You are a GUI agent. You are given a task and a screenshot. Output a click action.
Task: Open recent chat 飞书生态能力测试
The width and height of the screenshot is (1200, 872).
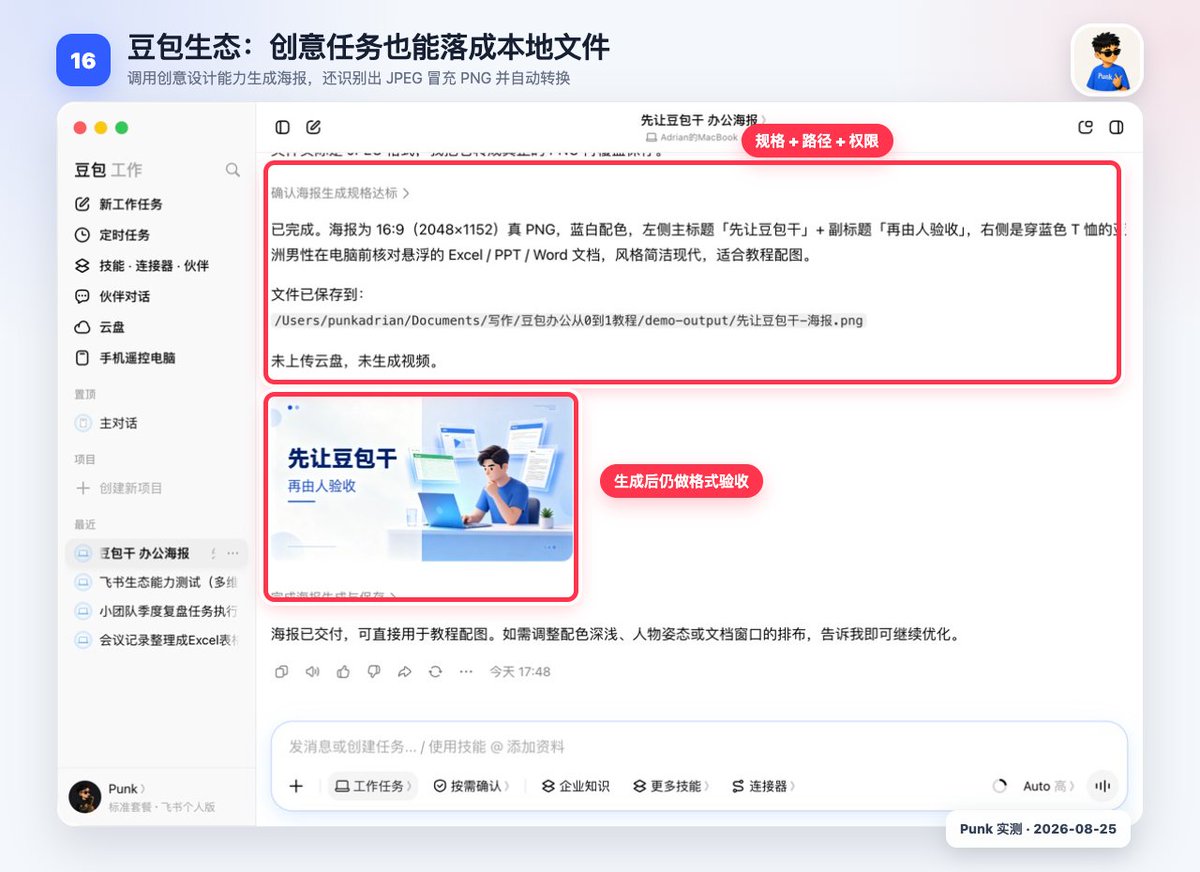pyautogui.click(x=157, y=582)
